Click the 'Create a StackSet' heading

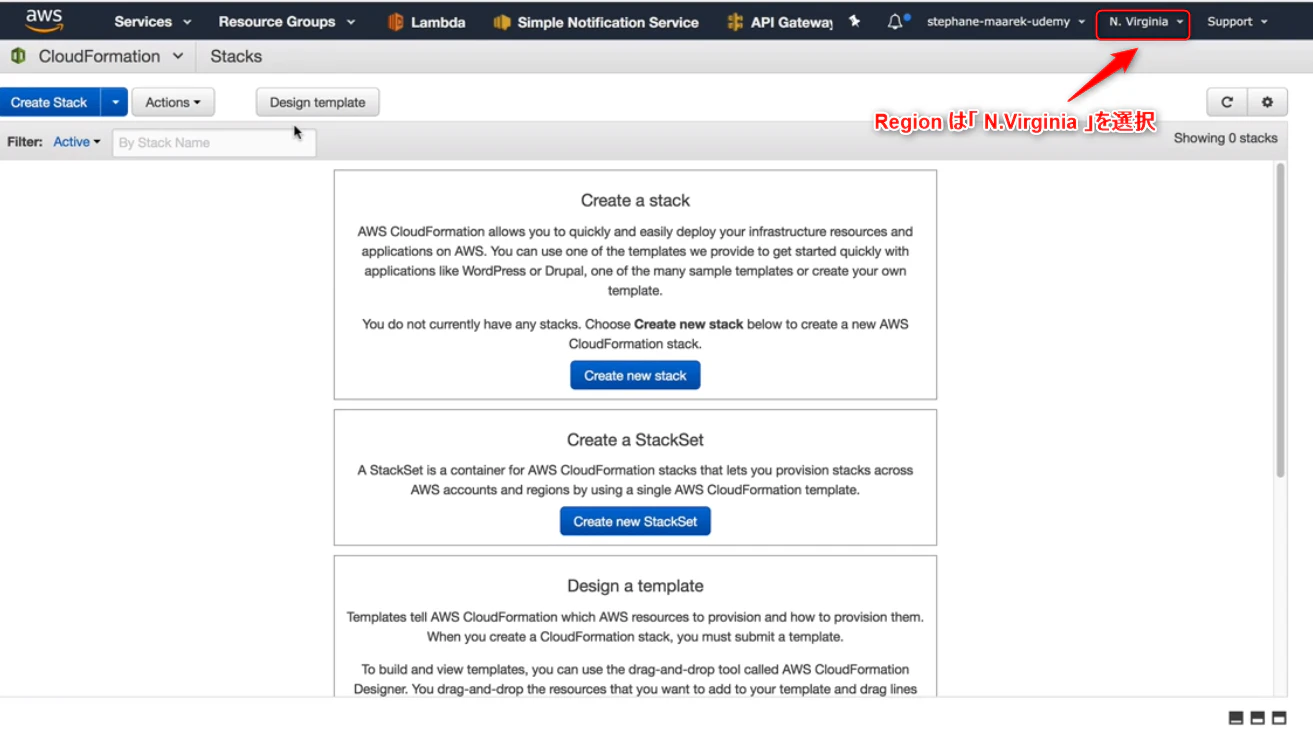tap(636, 440)
